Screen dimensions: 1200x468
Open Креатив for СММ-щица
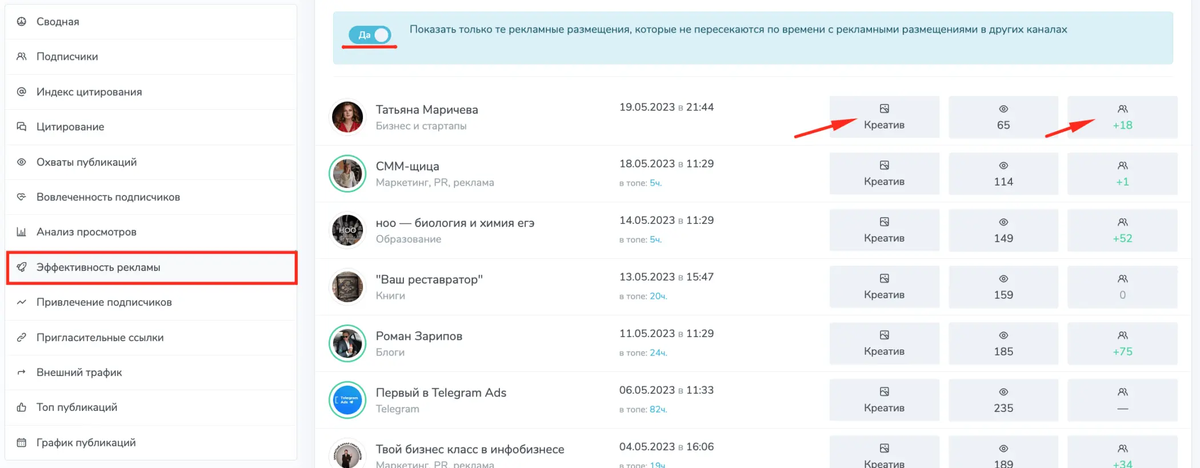pos(884,173)
